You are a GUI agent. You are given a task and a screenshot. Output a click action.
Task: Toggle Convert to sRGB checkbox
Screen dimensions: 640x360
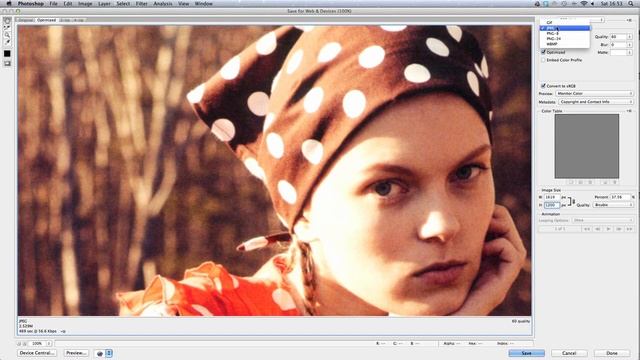point(543,86)
